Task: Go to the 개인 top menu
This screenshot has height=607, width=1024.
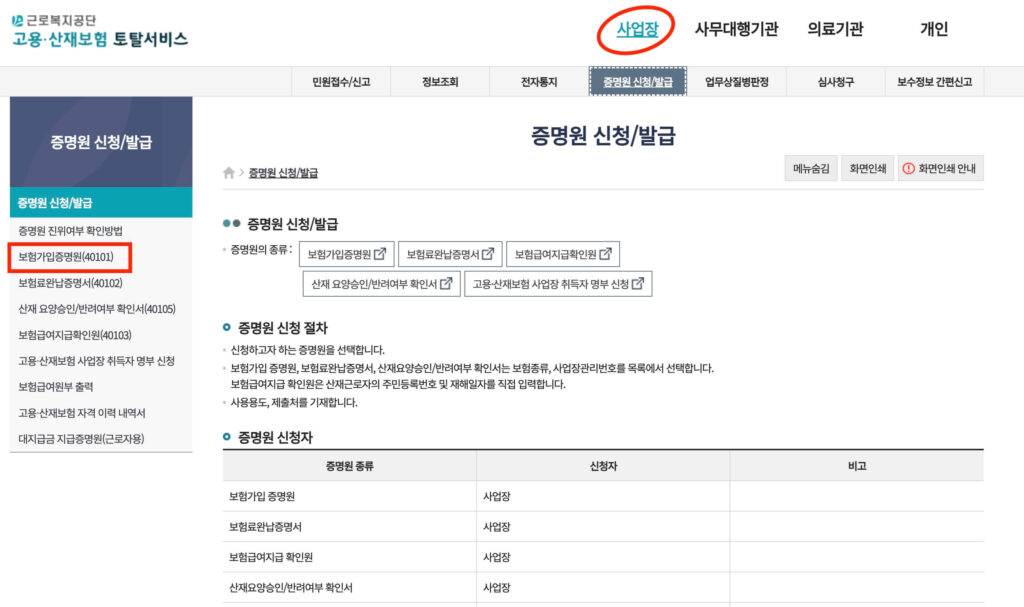Action: [933, 29]
